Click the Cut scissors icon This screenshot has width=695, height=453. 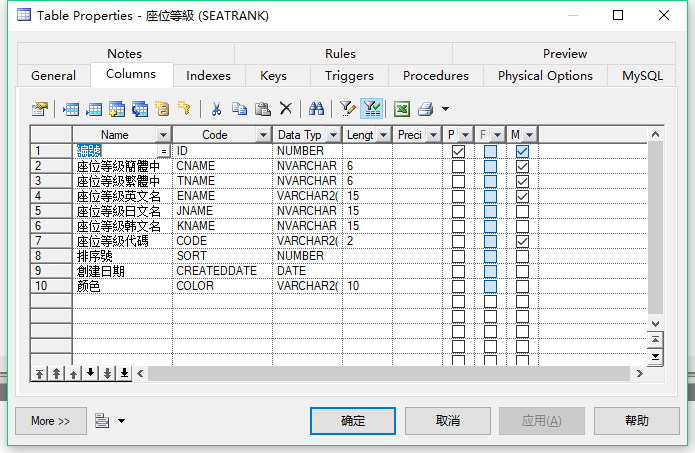pos(216,109)
